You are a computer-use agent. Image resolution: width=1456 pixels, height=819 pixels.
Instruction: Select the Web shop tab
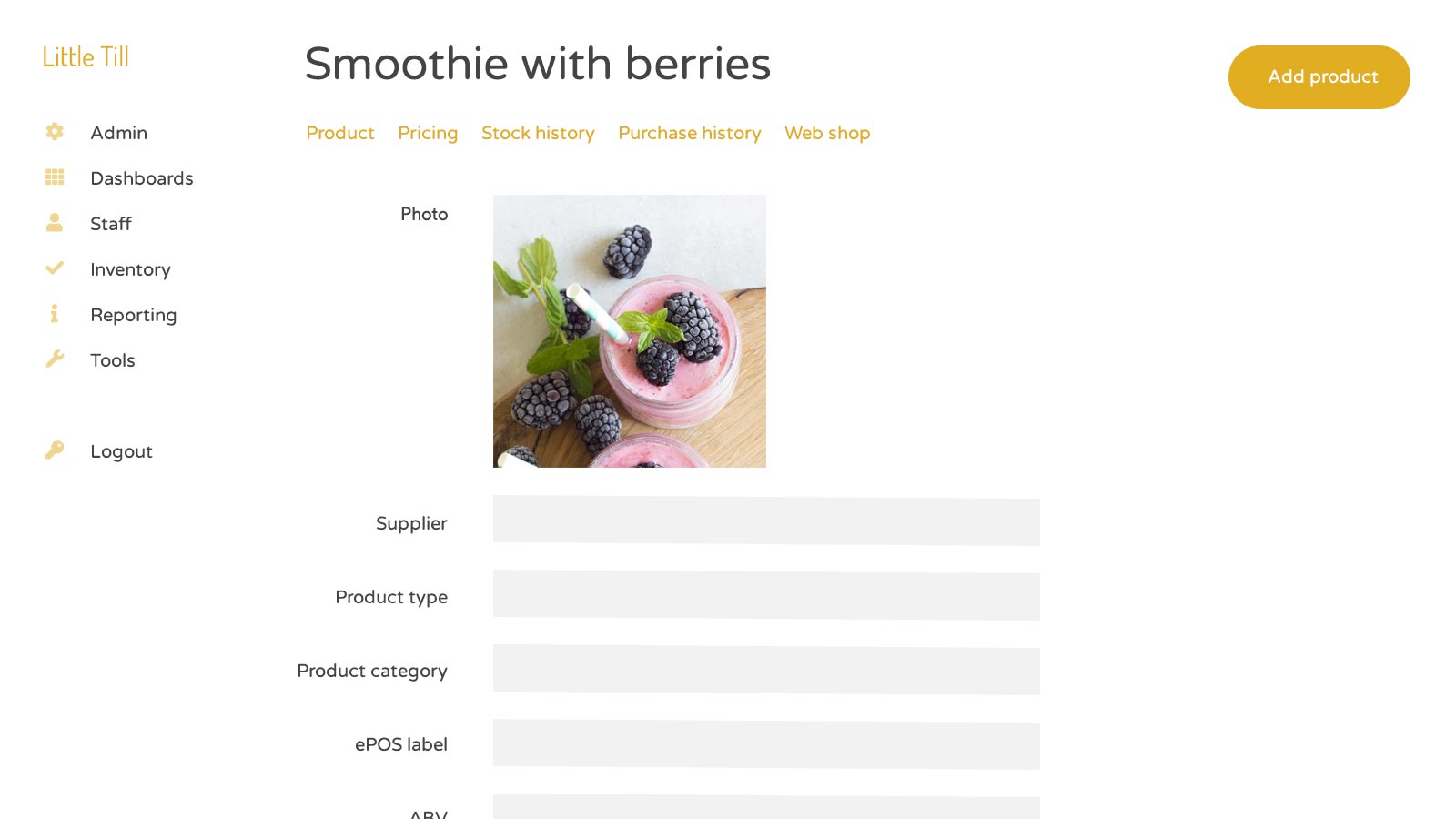(x=827, y=133)
